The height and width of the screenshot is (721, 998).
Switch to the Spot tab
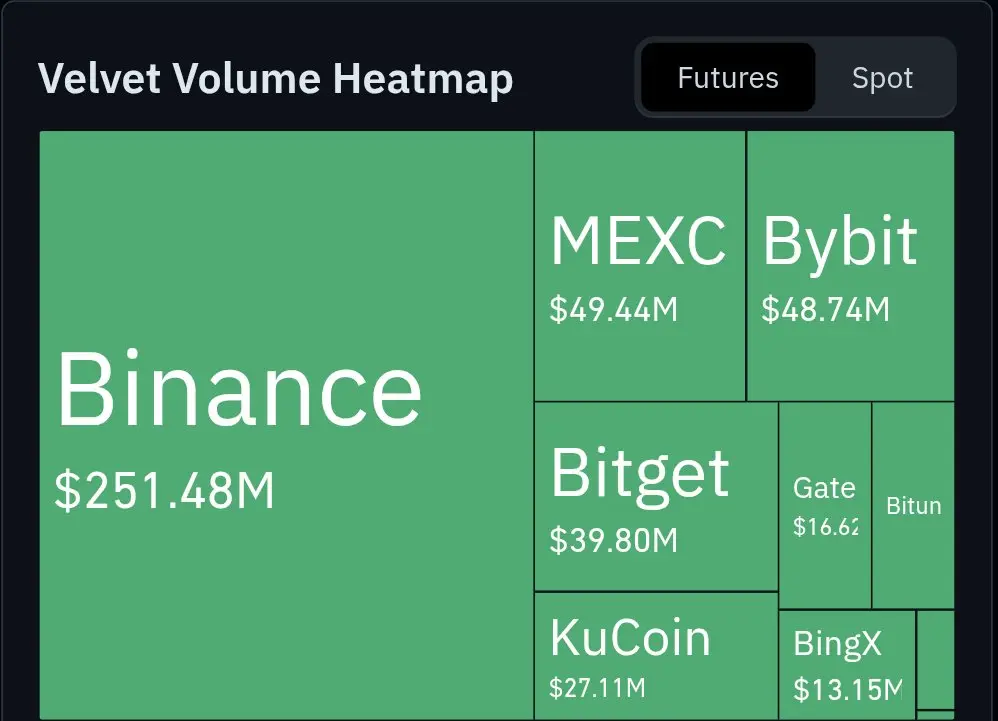point(882,78)
